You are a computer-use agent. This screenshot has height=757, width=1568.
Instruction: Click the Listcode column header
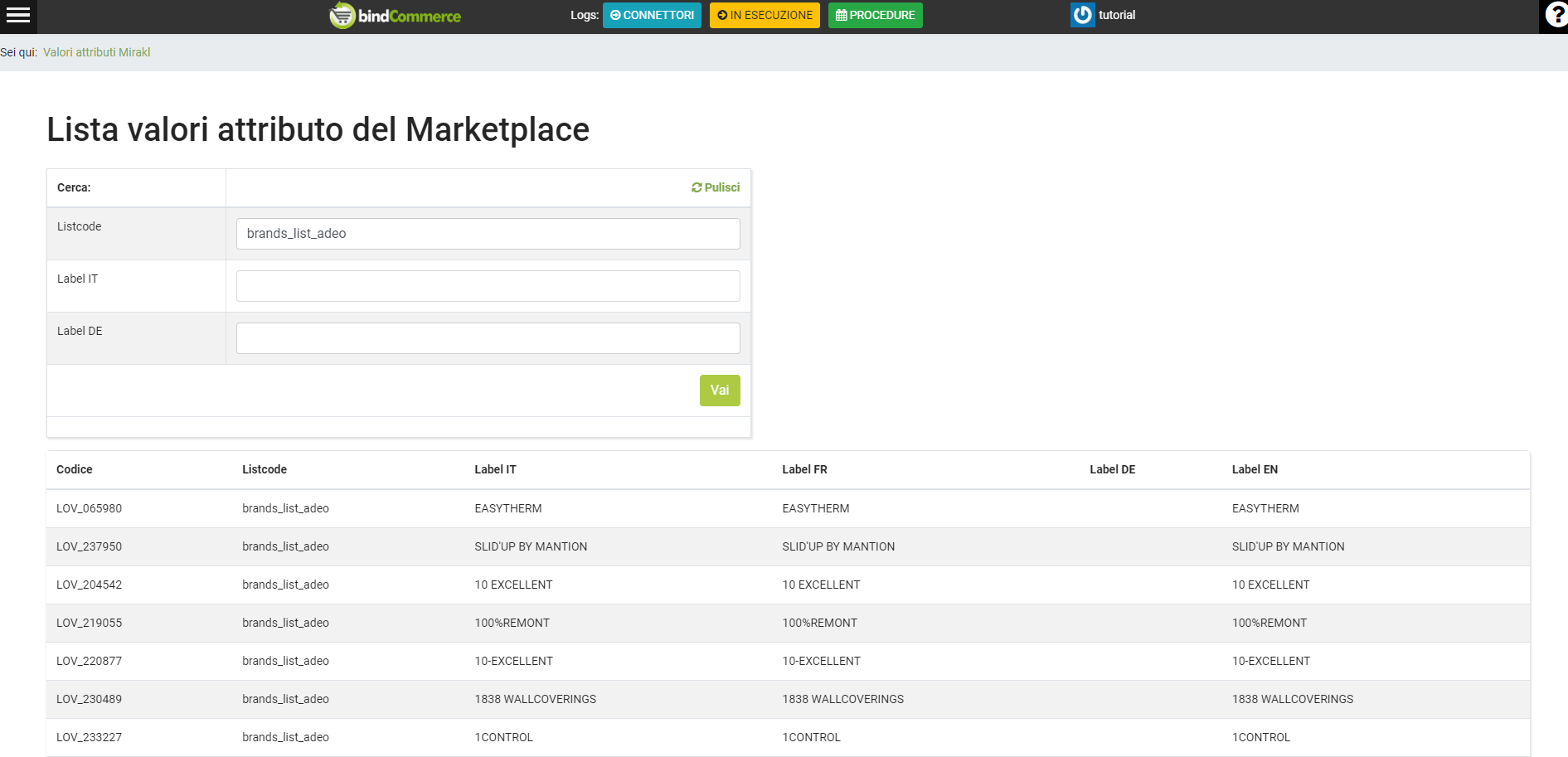[265, 469]
